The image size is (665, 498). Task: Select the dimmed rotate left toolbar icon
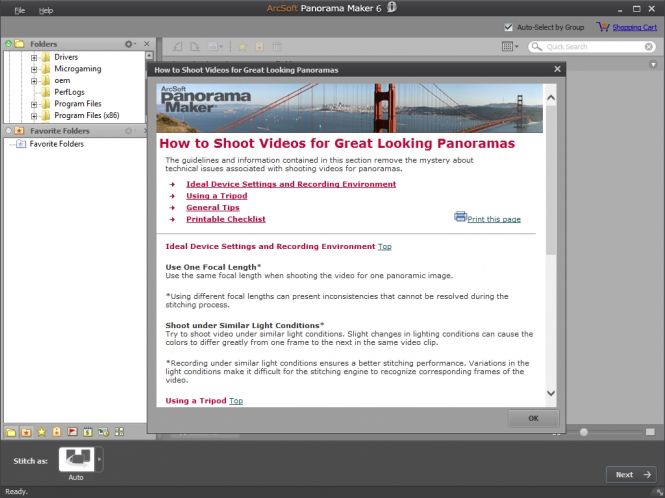click(x=178, y=47)
